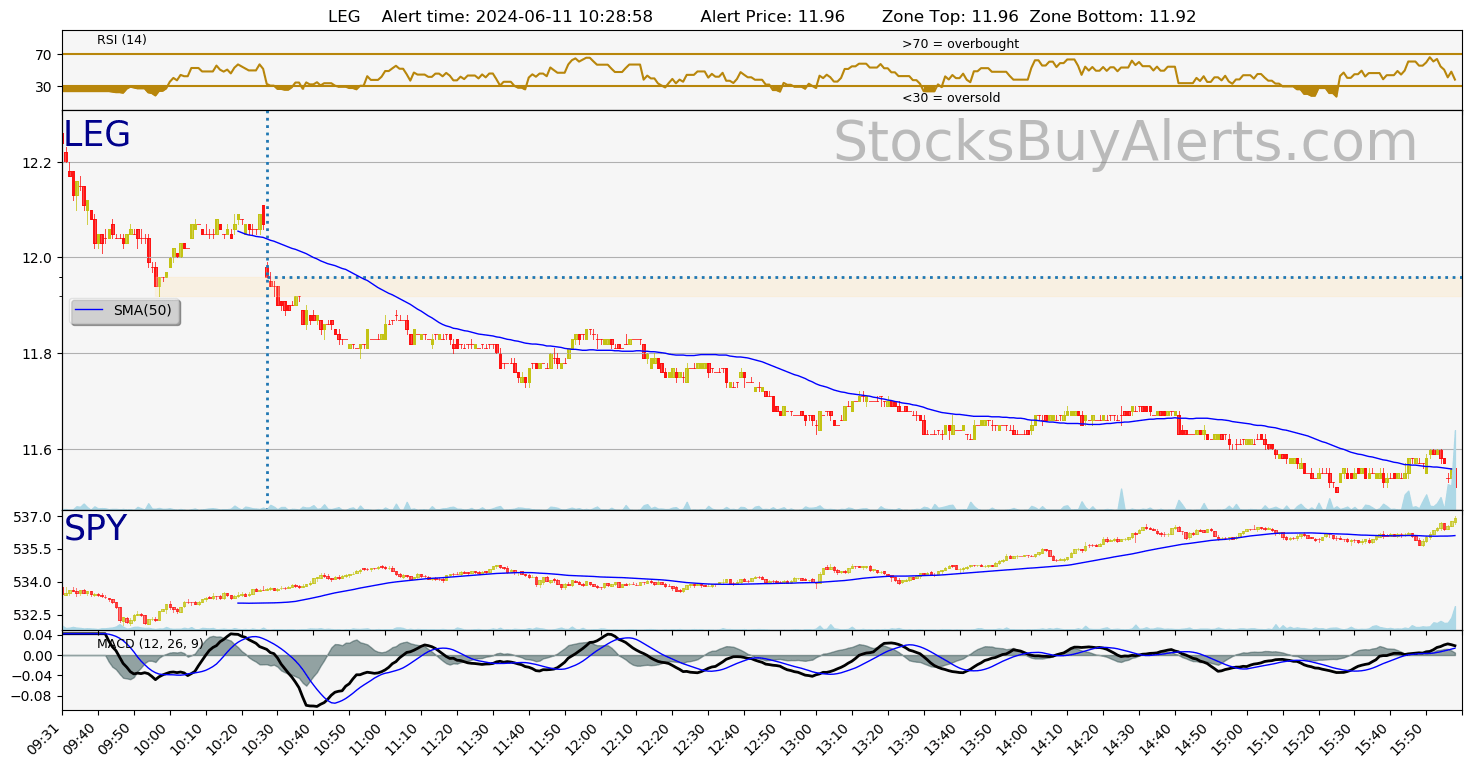Click the 'Alert time: 2024-06-11 10:28:58' text
The image size is (1476, 768).
pyautogui.click(x=517, y=17)
